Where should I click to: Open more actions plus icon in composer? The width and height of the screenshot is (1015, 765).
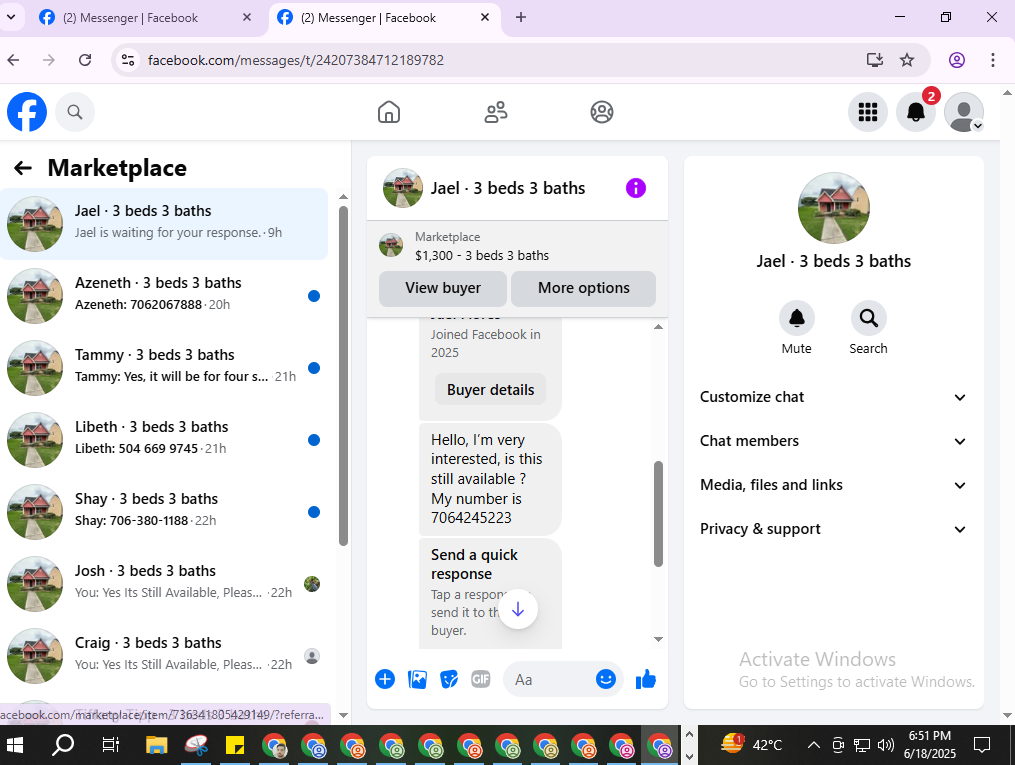(x=385, y=679)
